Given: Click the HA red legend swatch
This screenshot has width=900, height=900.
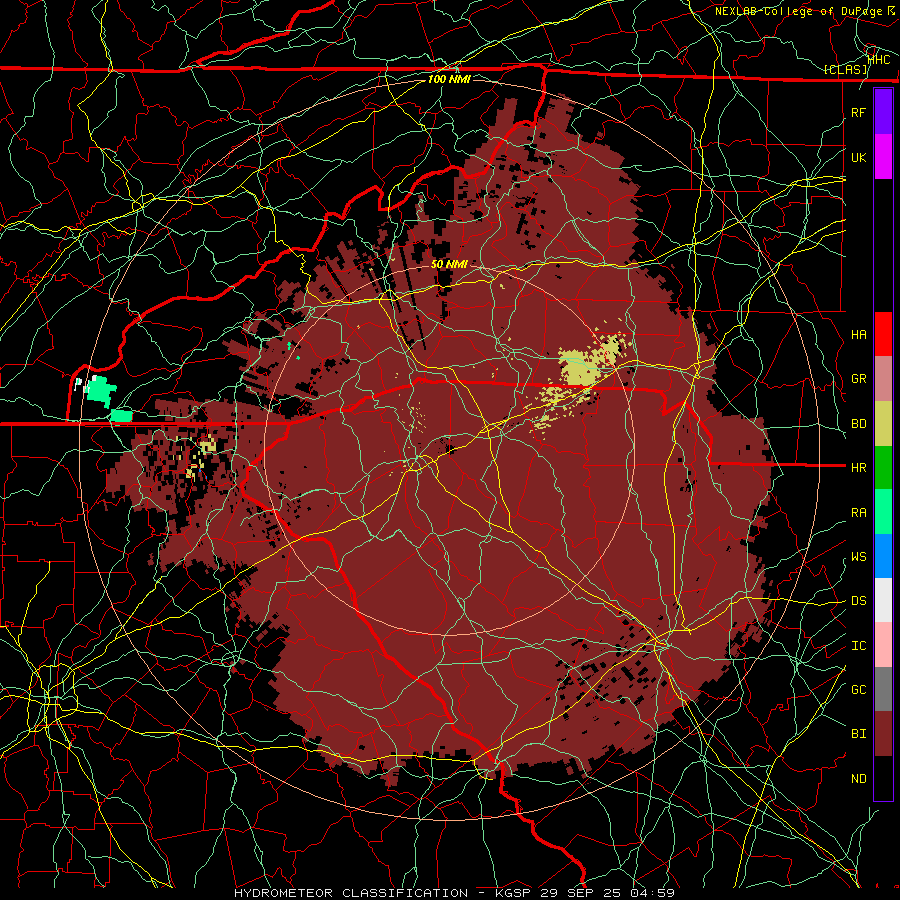Looking at the screenshot, I should tap(883, 334).
